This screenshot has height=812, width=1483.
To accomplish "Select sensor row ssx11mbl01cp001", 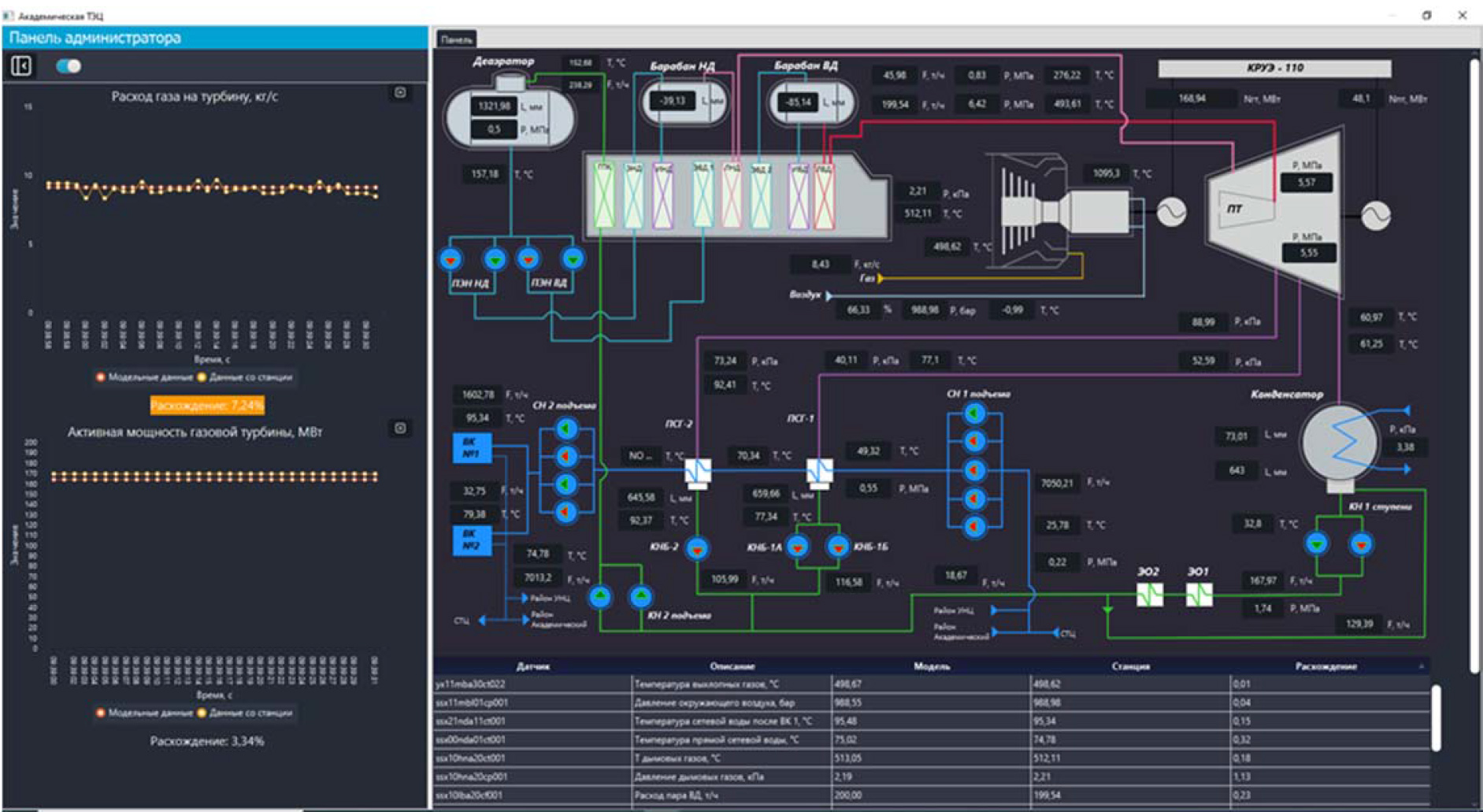I will click(932, 703).
